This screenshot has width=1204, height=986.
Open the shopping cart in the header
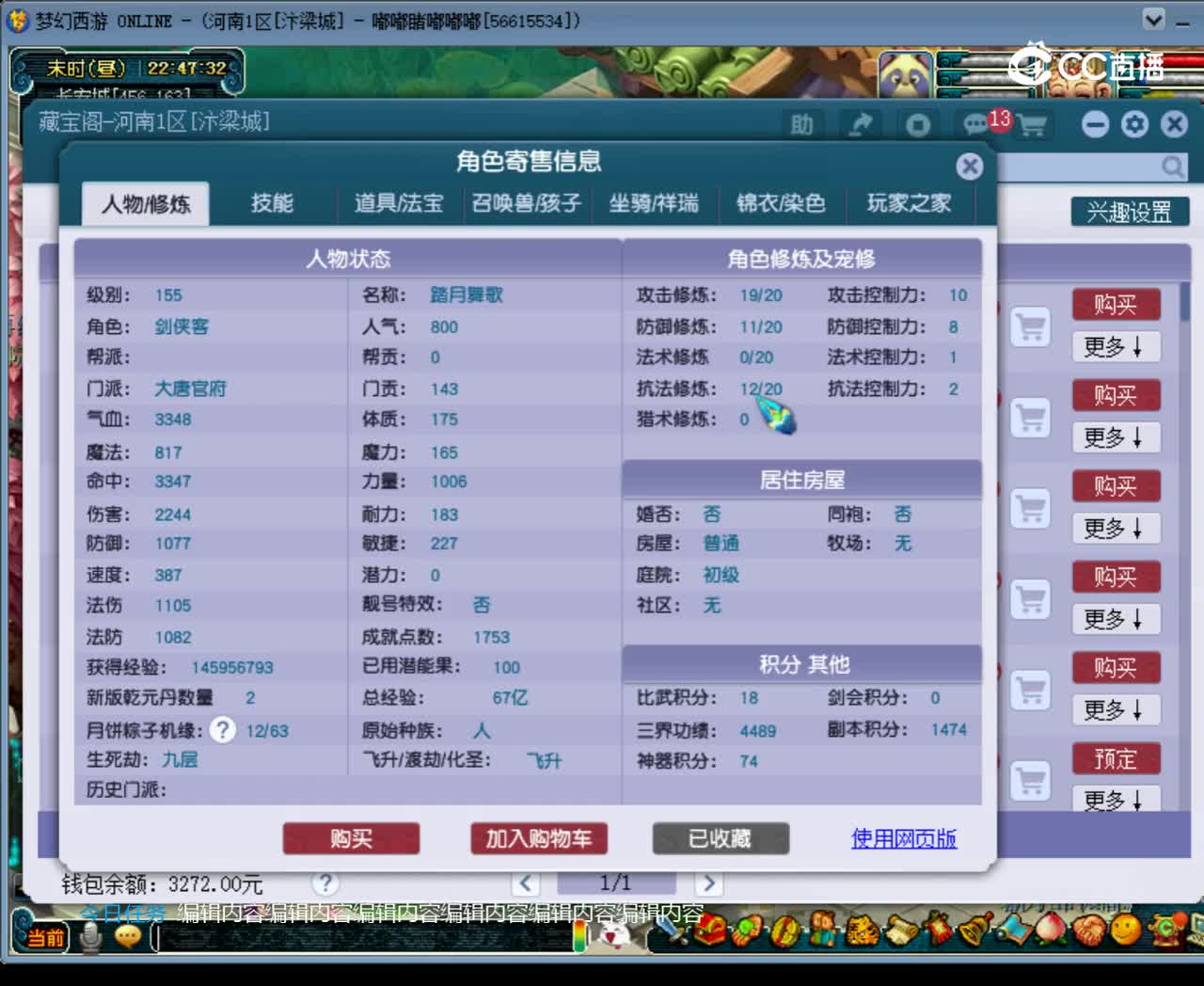coord(1033,125)
